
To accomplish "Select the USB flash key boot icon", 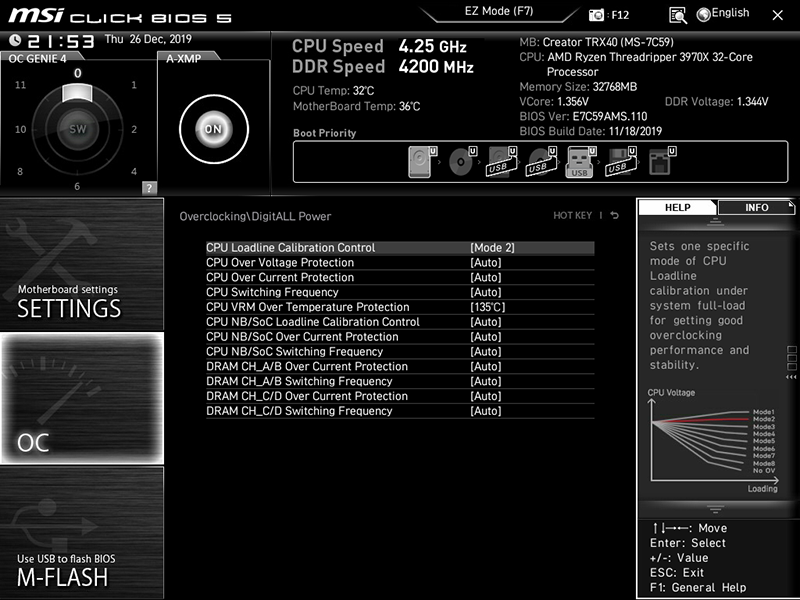I will (581, 162).
